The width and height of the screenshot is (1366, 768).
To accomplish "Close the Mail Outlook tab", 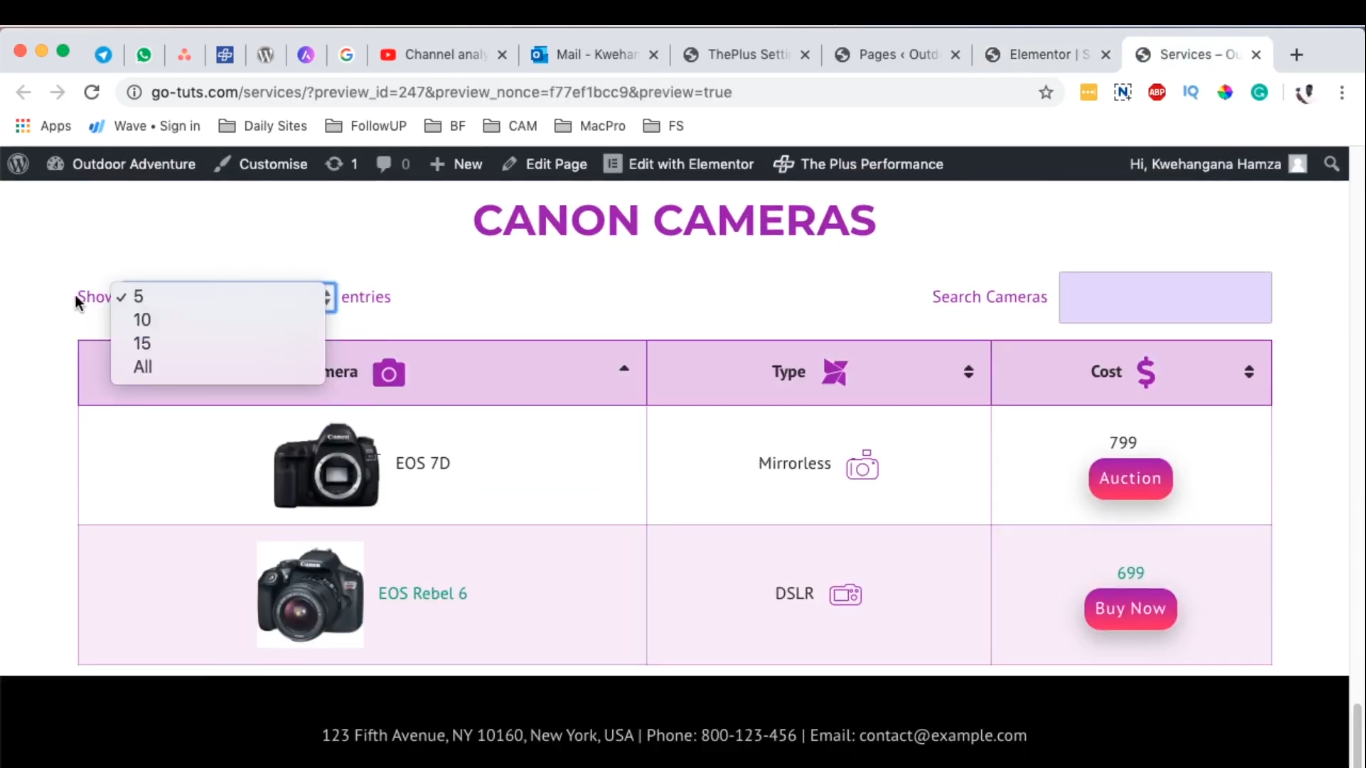I will point(654,55).
